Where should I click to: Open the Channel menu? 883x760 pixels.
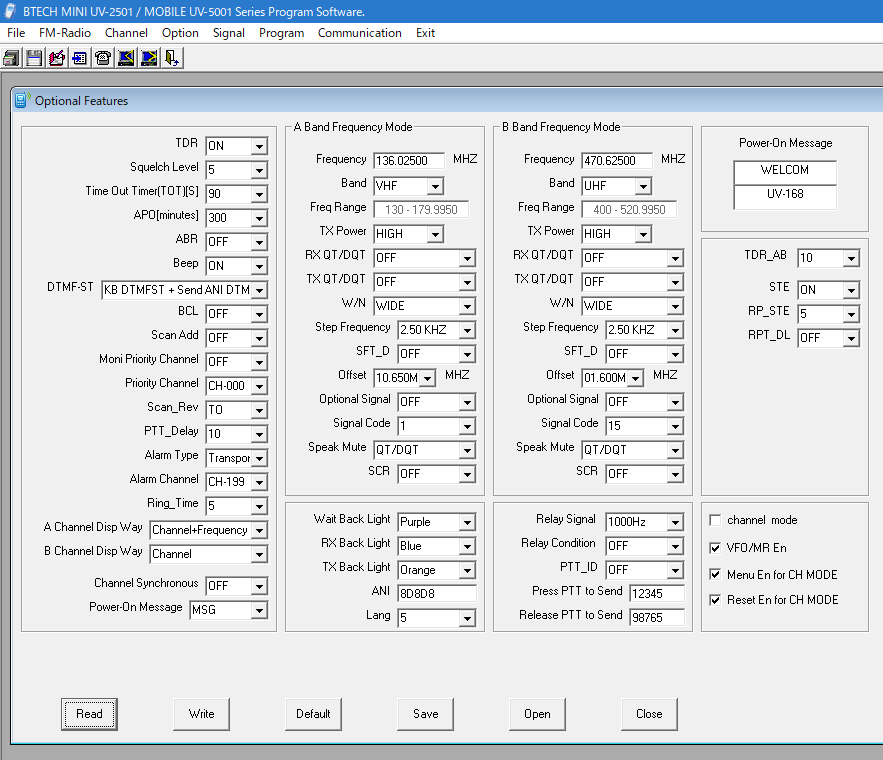tap(126, 33)
